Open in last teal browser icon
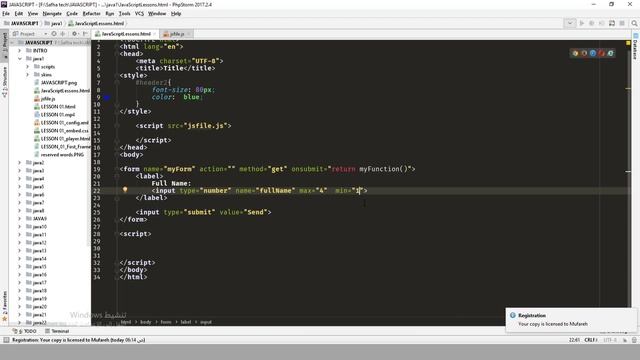Screen dimensions: 640x360 coord(611,53)
